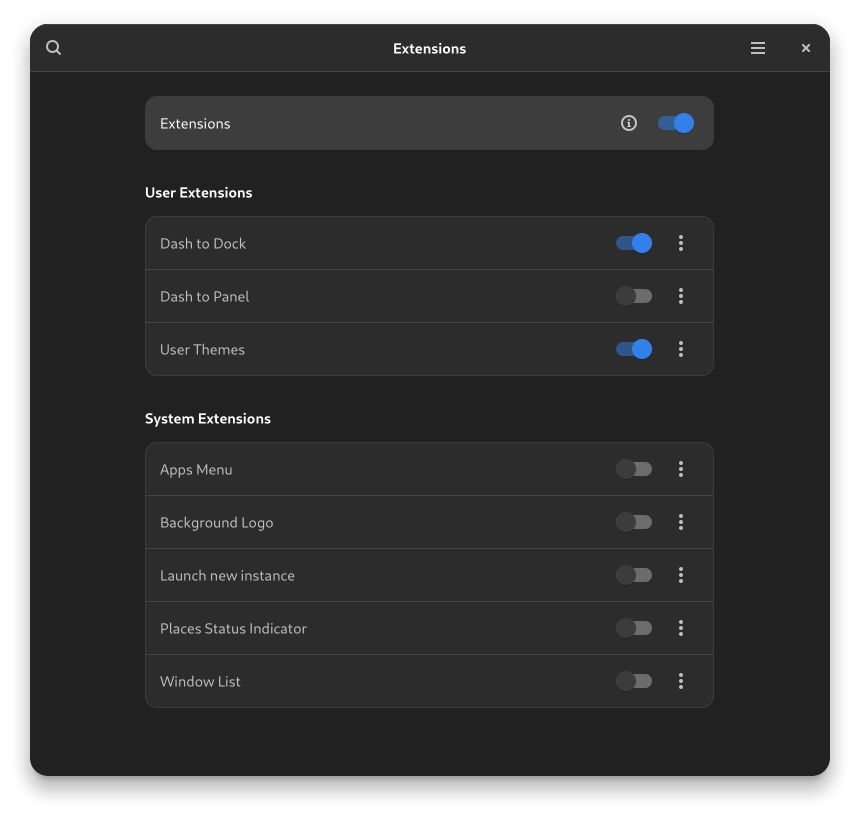Open Dash to Panel three-dot menu

click(x=681, y=296)
